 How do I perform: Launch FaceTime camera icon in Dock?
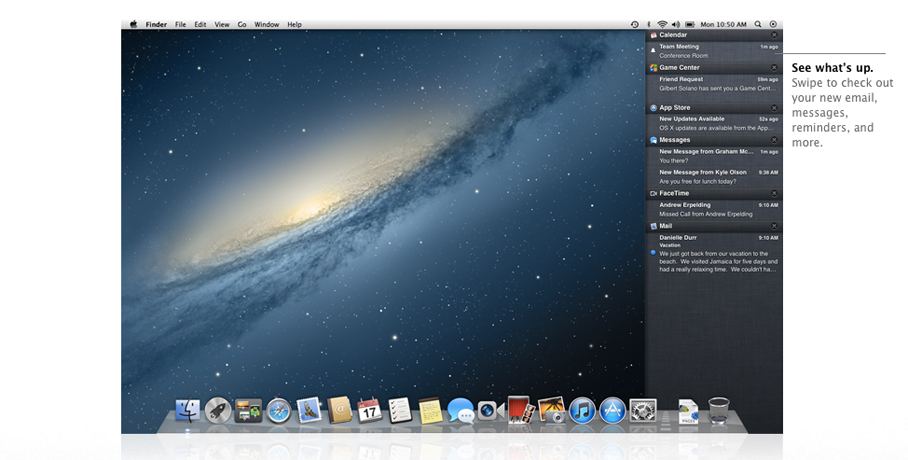click(490, 411)
